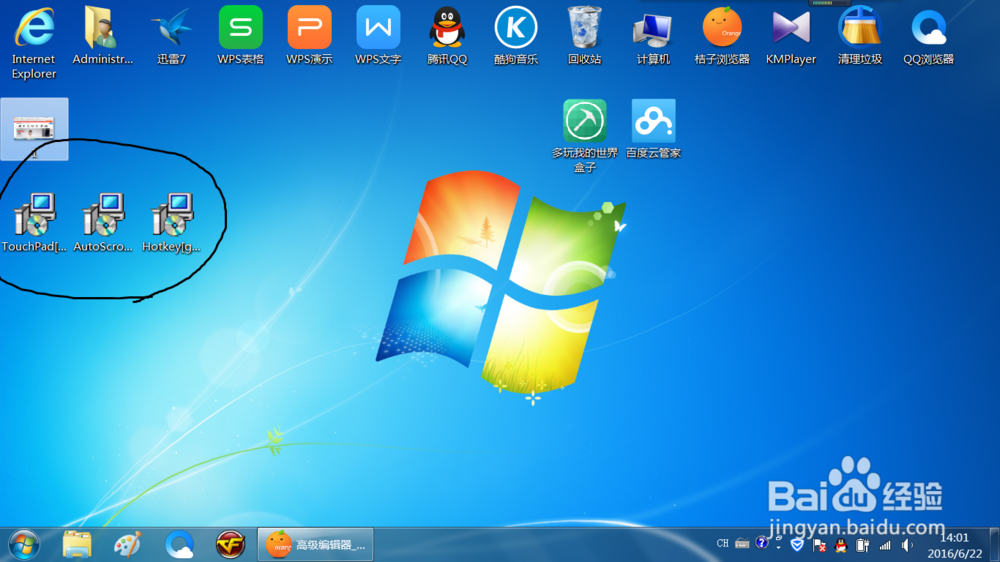
Task: Open the Paint taskbar icon
Action: click(128, 545)
